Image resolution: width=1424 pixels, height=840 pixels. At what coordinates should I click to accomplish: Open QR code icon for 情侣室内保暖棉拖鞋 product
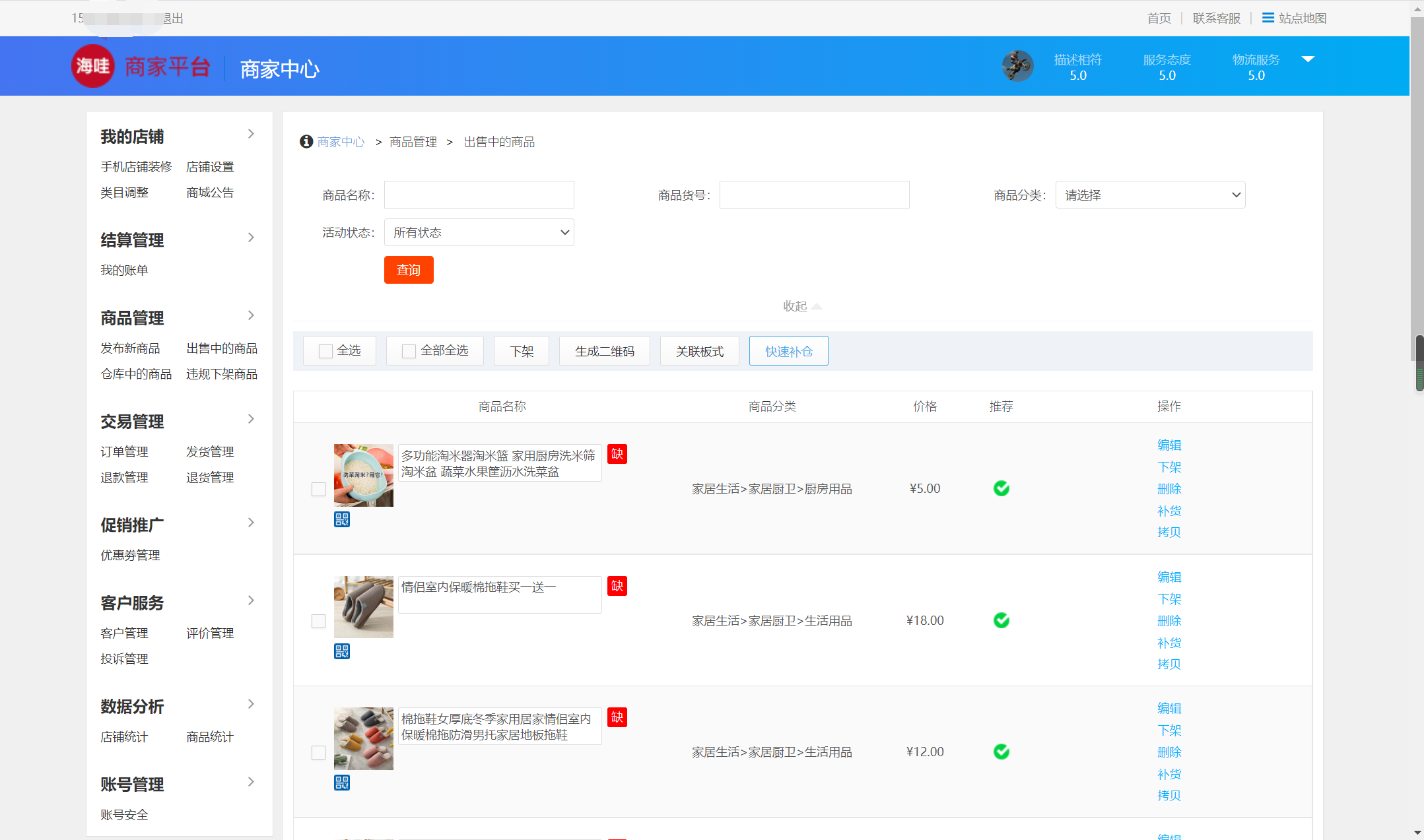pos(342,651)
